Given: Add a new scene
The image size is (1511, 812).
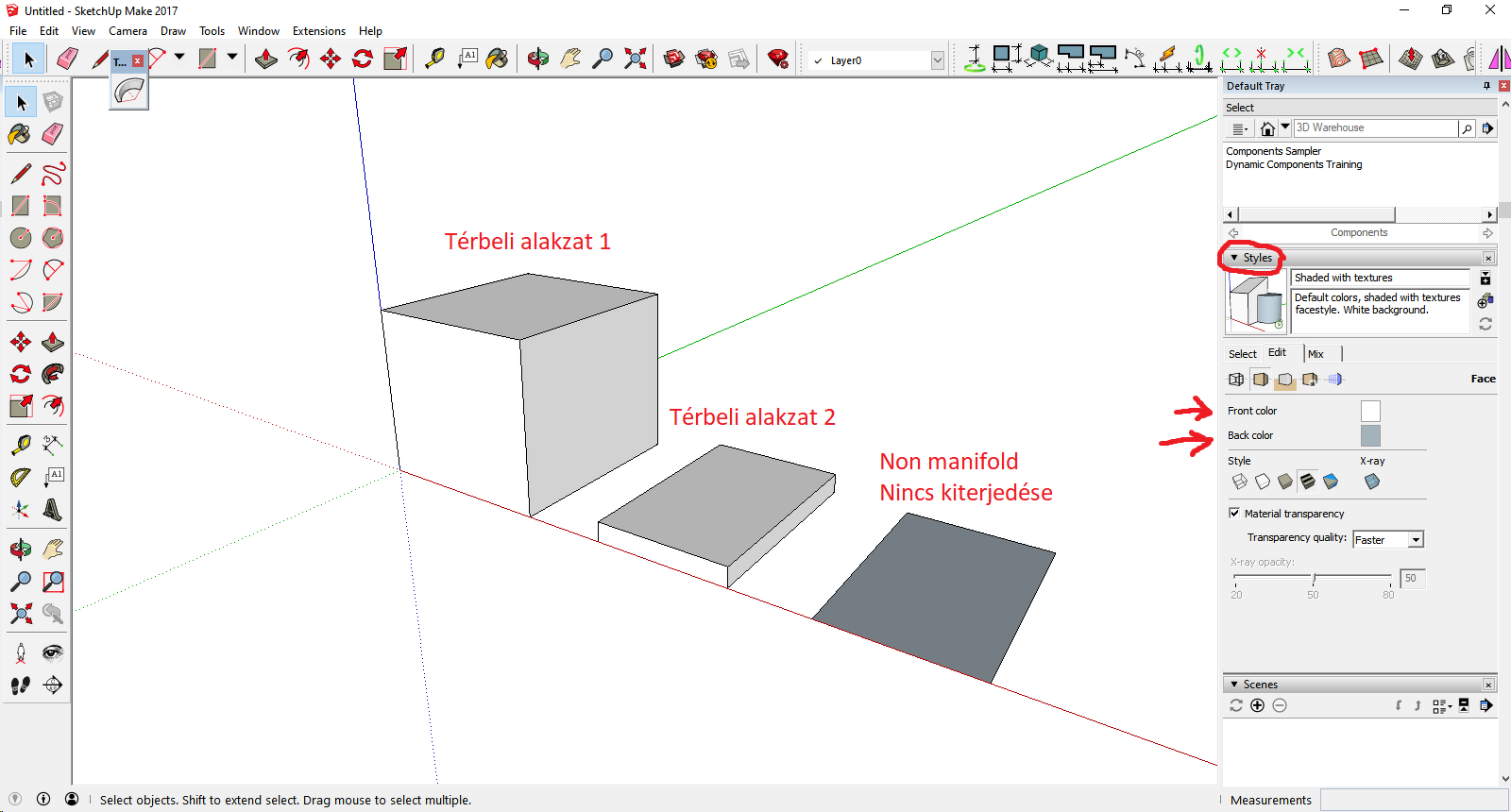Looking at the screenshot, I should click(x=1257, y=705).
